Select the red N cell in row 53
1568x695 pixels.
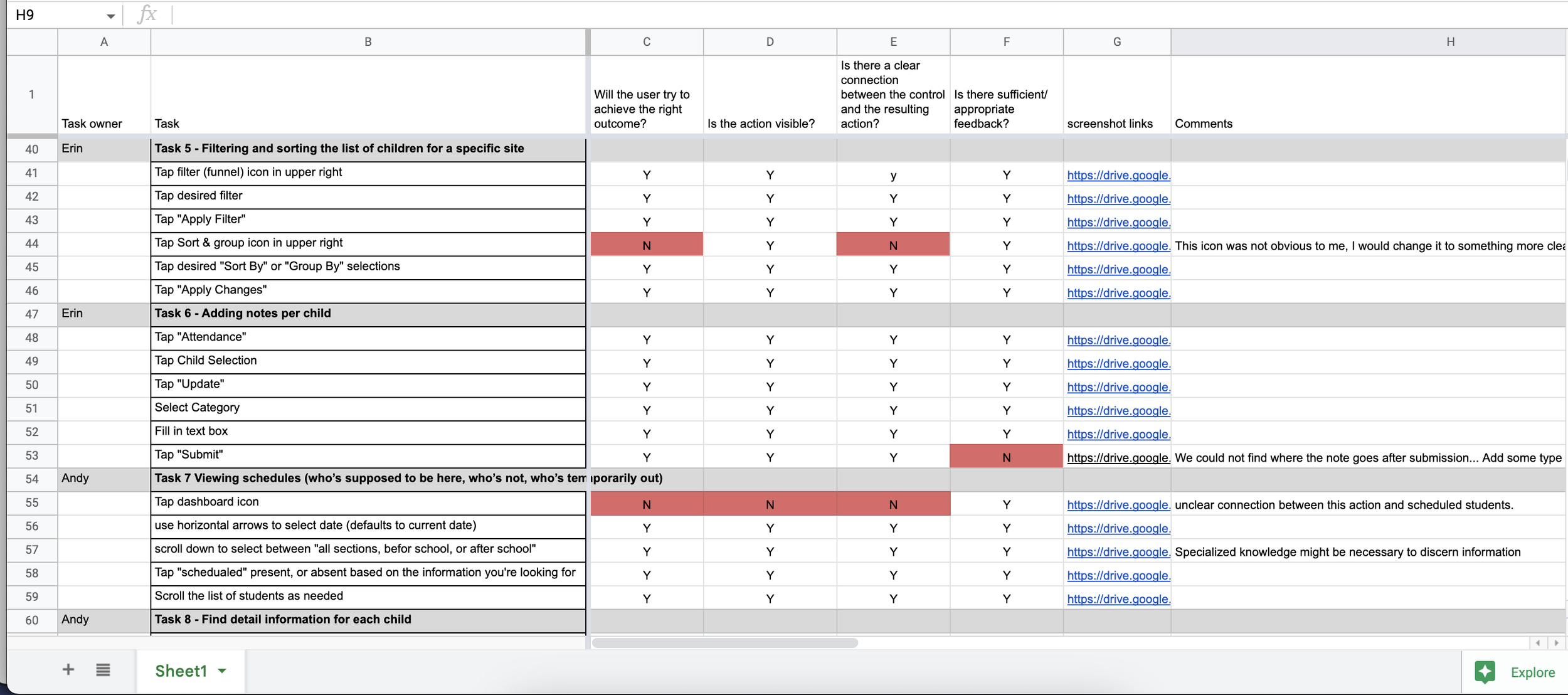[x=1006, y=457]
